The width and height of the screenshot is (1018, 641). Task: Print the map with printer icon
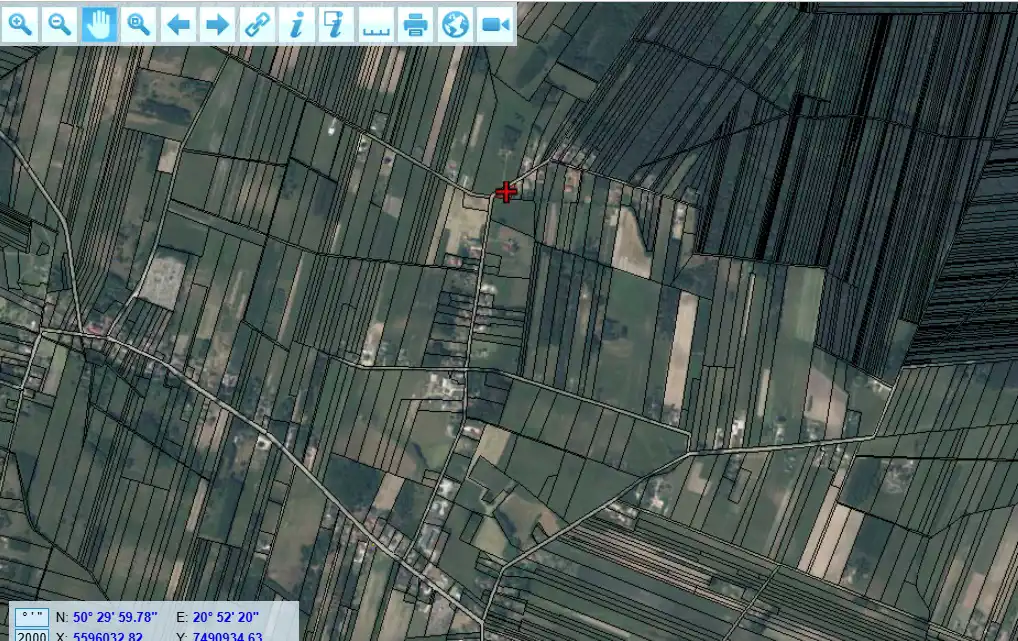coord(415,25)
